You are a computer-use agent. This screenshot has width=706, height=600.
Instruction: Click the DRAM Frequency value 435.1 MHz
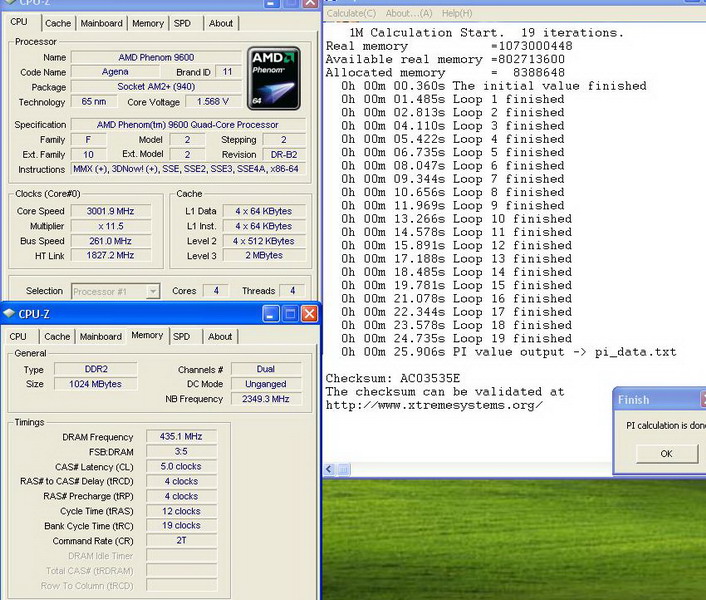click(x=181, y=436)
